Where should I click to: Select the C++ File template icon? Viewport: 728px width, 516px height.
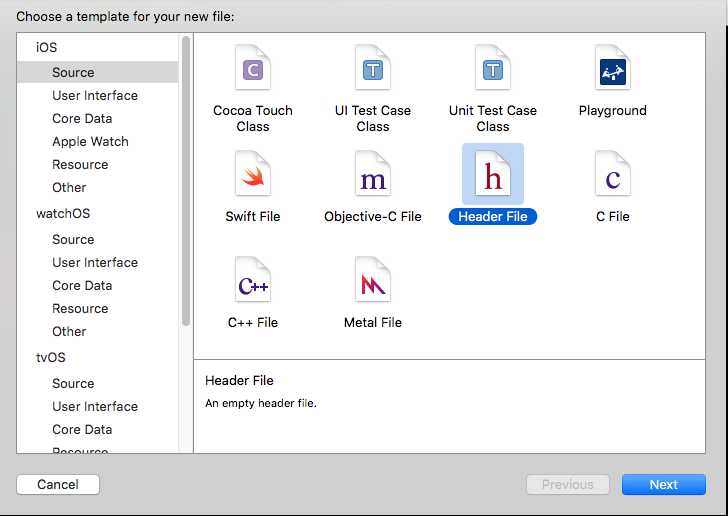[x=253, y=280]
